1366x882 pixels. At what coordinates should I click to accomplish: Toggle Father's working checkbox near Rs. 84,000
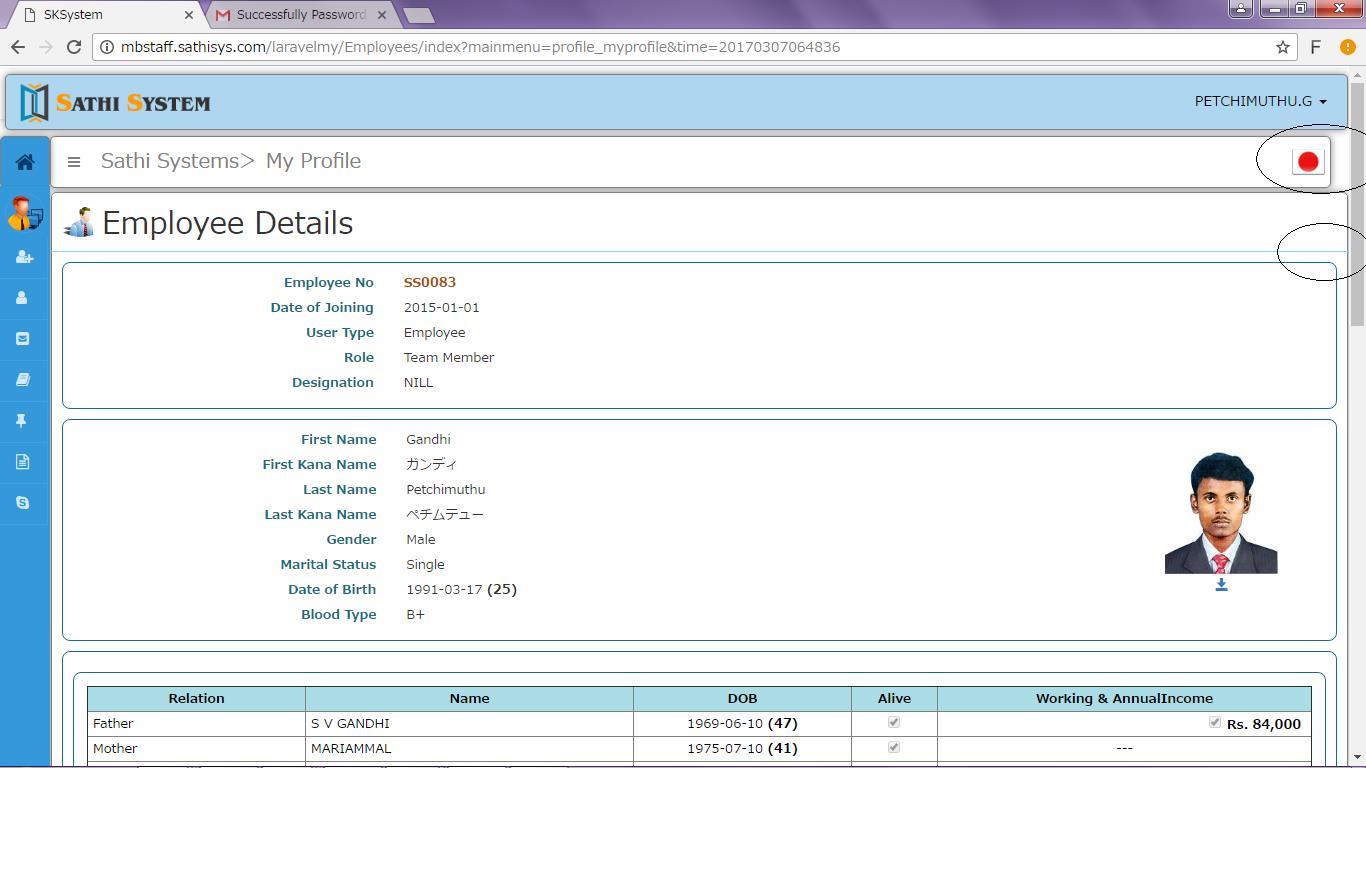pyautogui.click(x=1214, y=722)
